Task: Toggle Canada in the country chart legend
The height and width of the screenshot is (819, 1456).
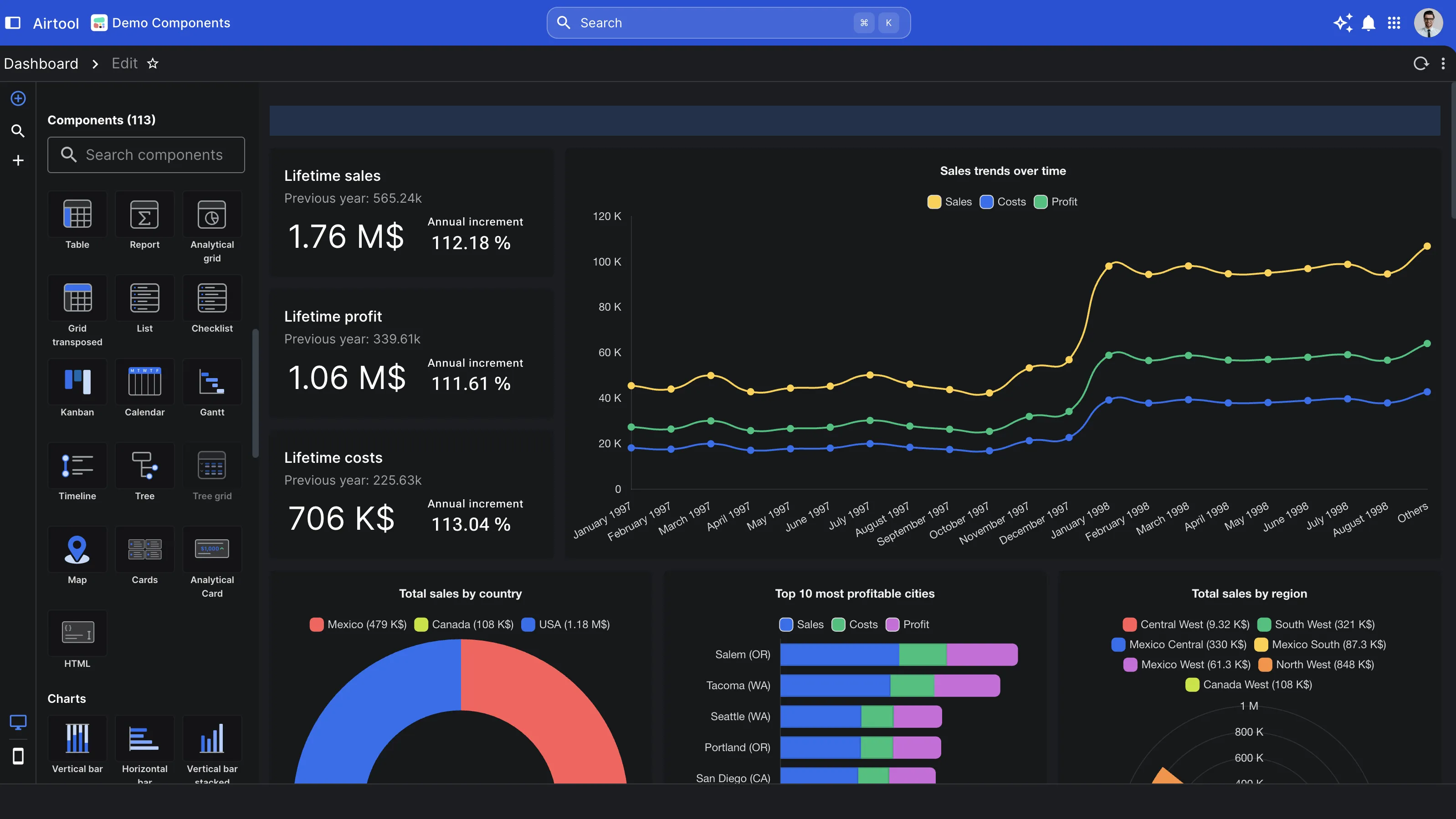Action: tap(464, 624)
